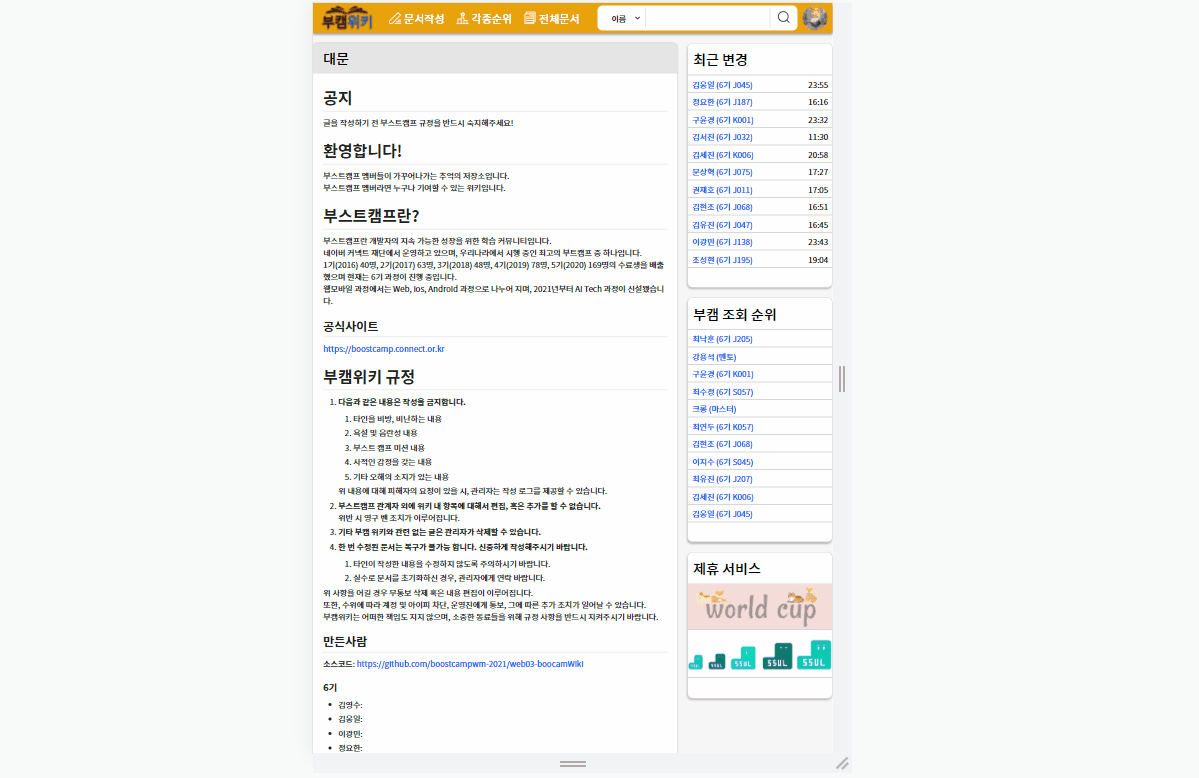Click the magnifier search icon
The width and height of the screenshot is (1199, 778).
click(783, 18)
